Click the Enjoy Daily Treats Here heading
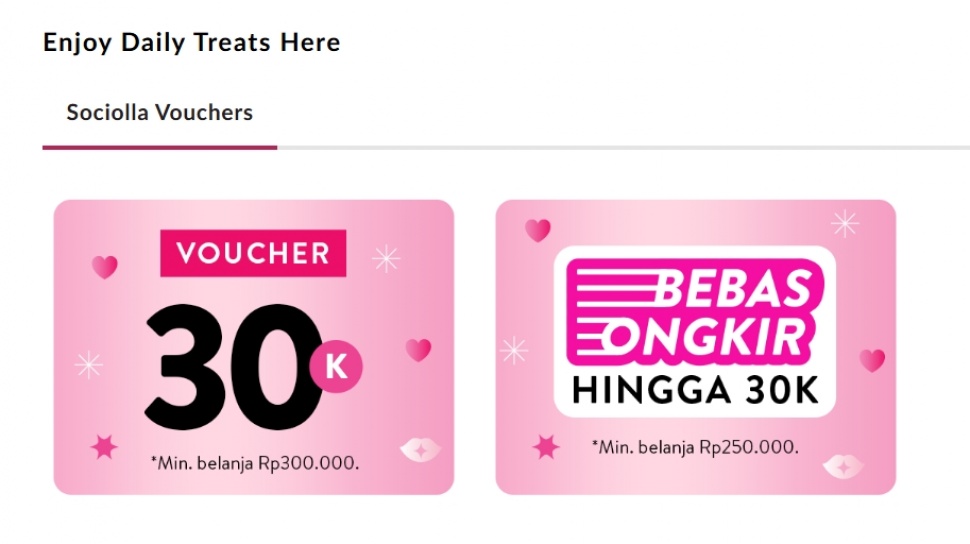 192,42
